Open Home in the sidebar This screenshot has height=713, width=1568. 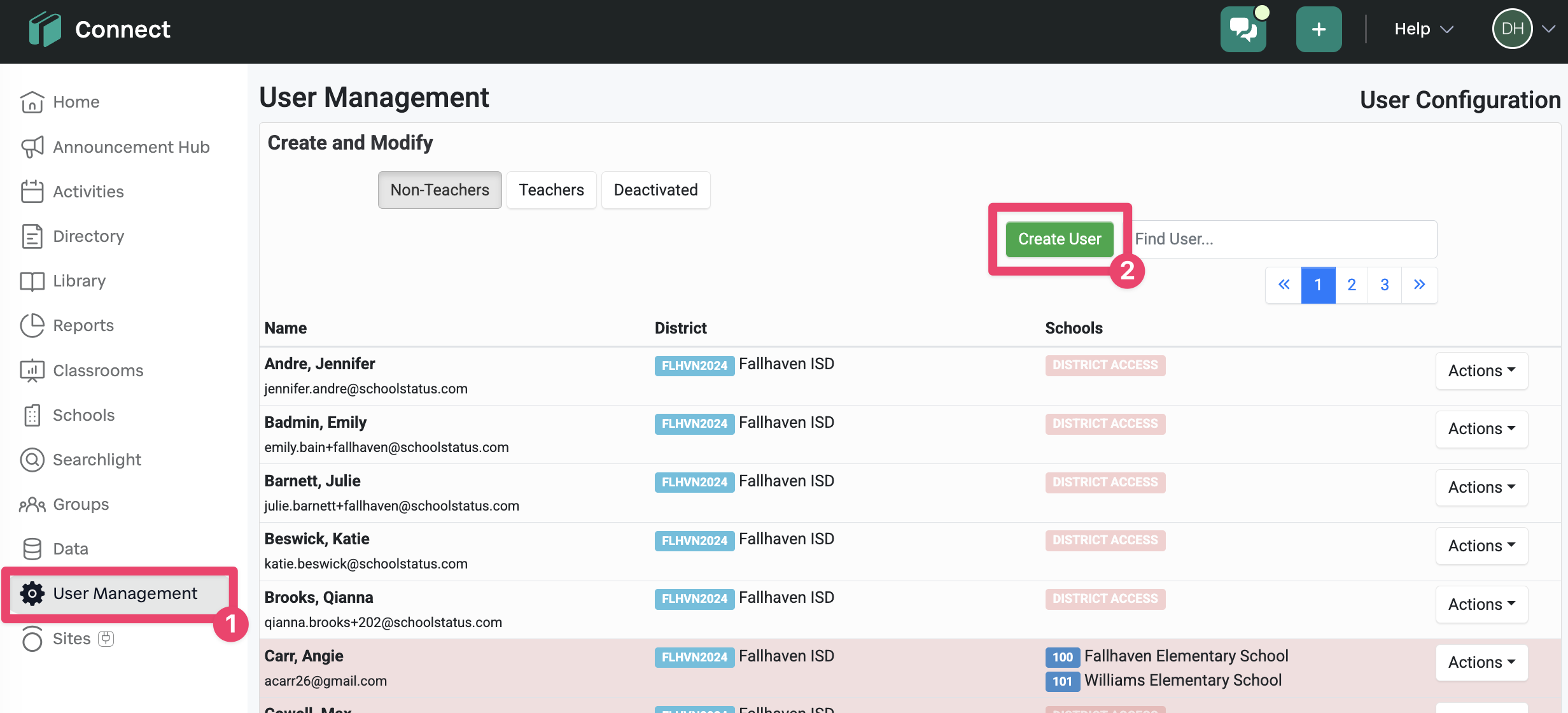pos(76,102)
